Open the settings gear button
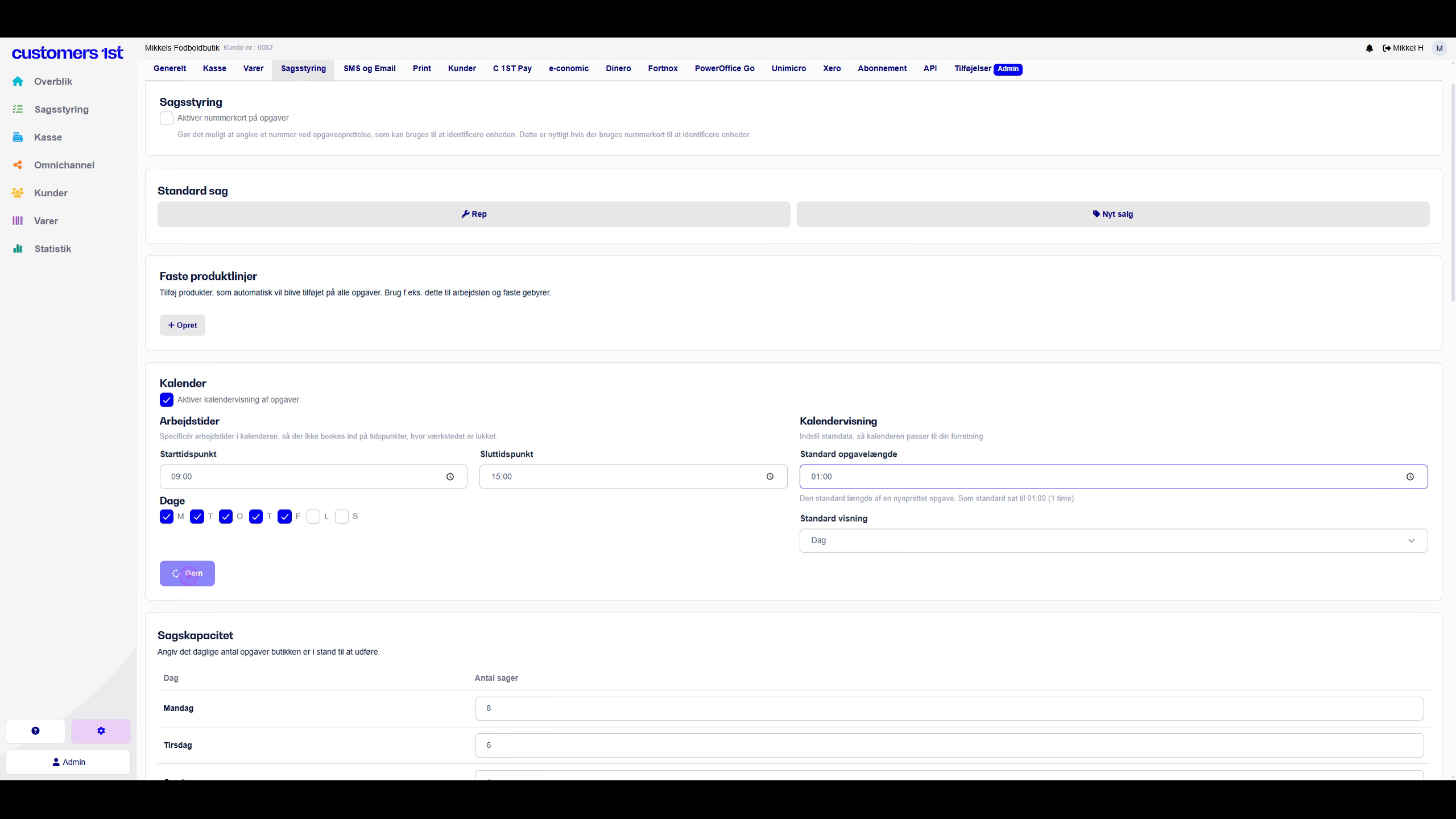The image size is (1456, 819). (101, 731)
